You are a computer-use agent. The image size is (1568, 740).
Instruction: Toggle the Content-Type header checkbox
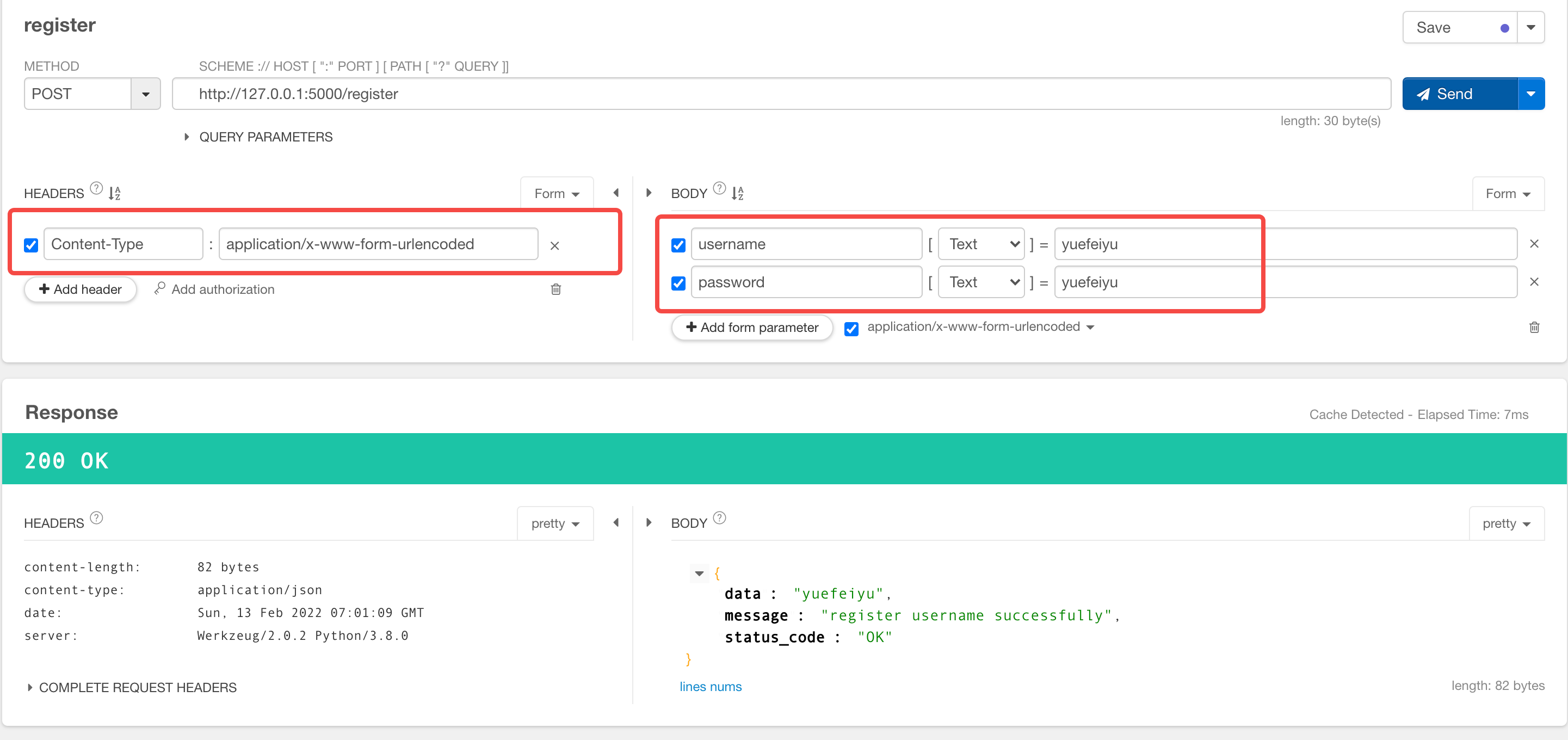pyautogui.click(x=31, y=245)
